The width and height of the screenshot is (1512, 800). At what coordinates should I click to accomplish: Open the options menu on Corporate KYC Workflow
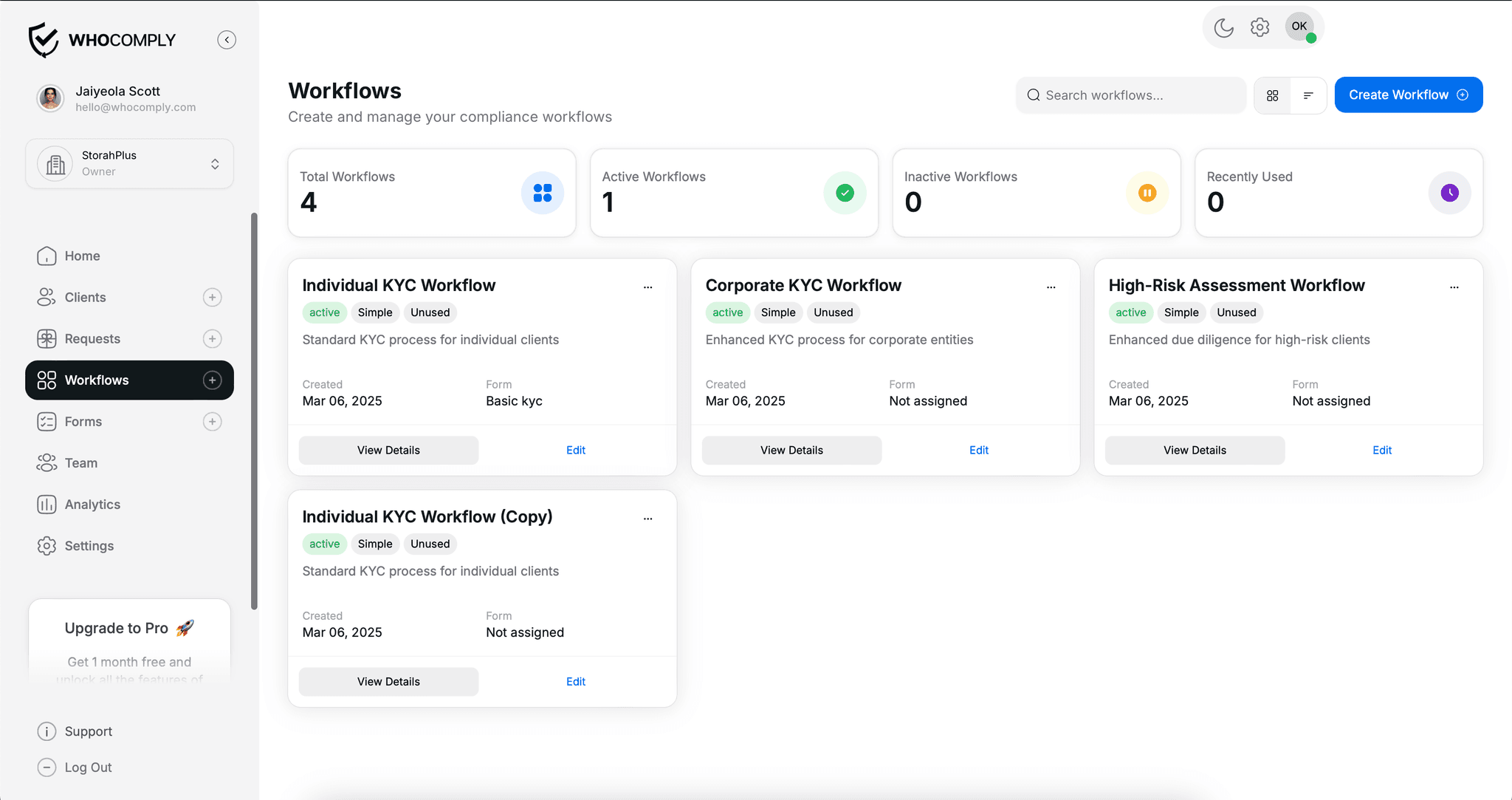coord(1051,287)
